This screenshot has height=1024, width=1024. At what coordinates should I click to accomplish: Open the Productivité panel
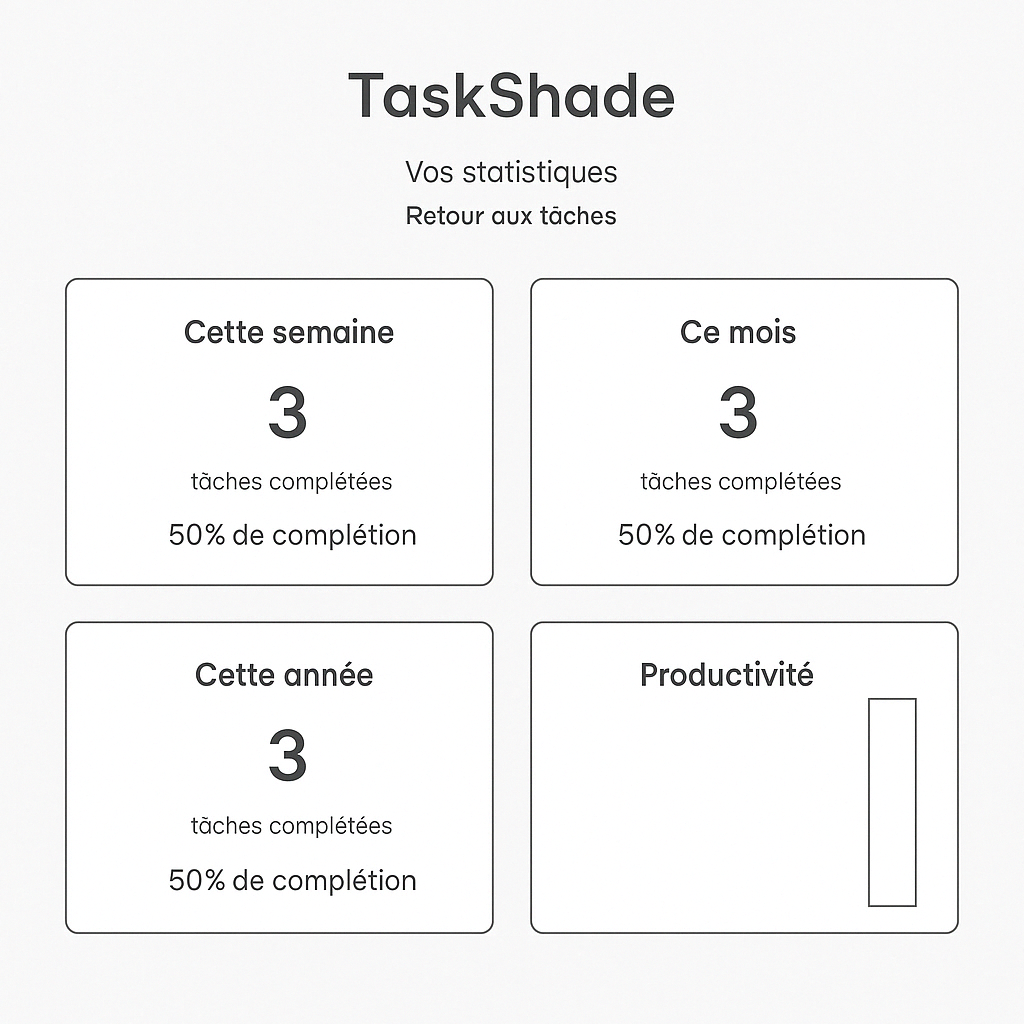point(743,778)
